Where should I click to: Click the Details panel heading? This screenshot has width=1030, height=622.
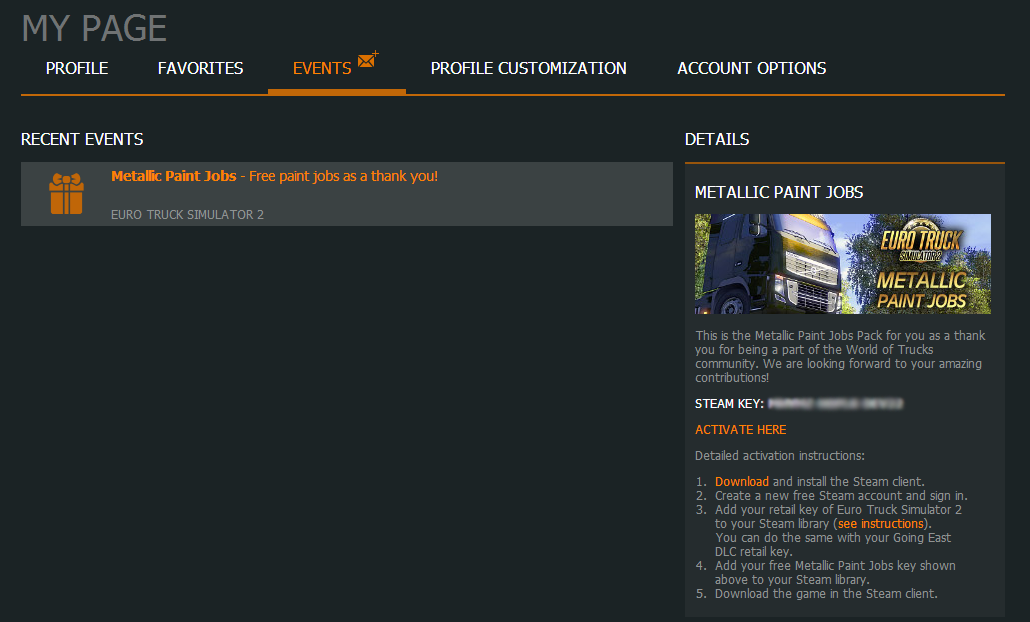[717, 139]
